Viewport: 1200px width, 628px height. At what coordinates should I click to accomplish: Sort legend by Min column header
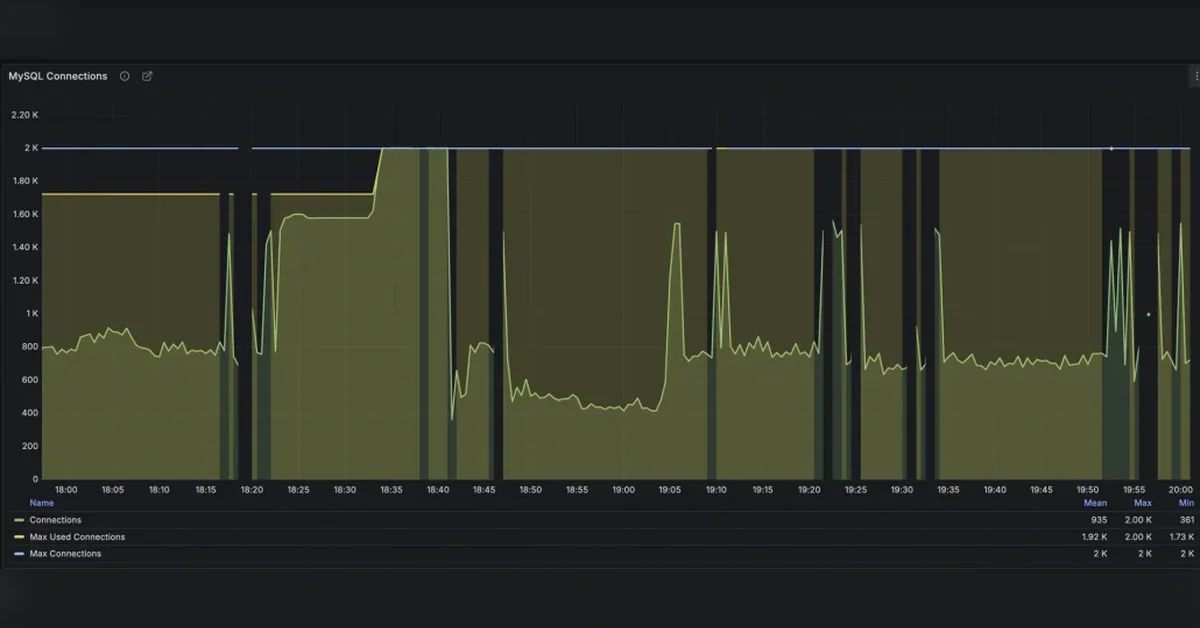pyautogui.click(x=1186, y=503)
